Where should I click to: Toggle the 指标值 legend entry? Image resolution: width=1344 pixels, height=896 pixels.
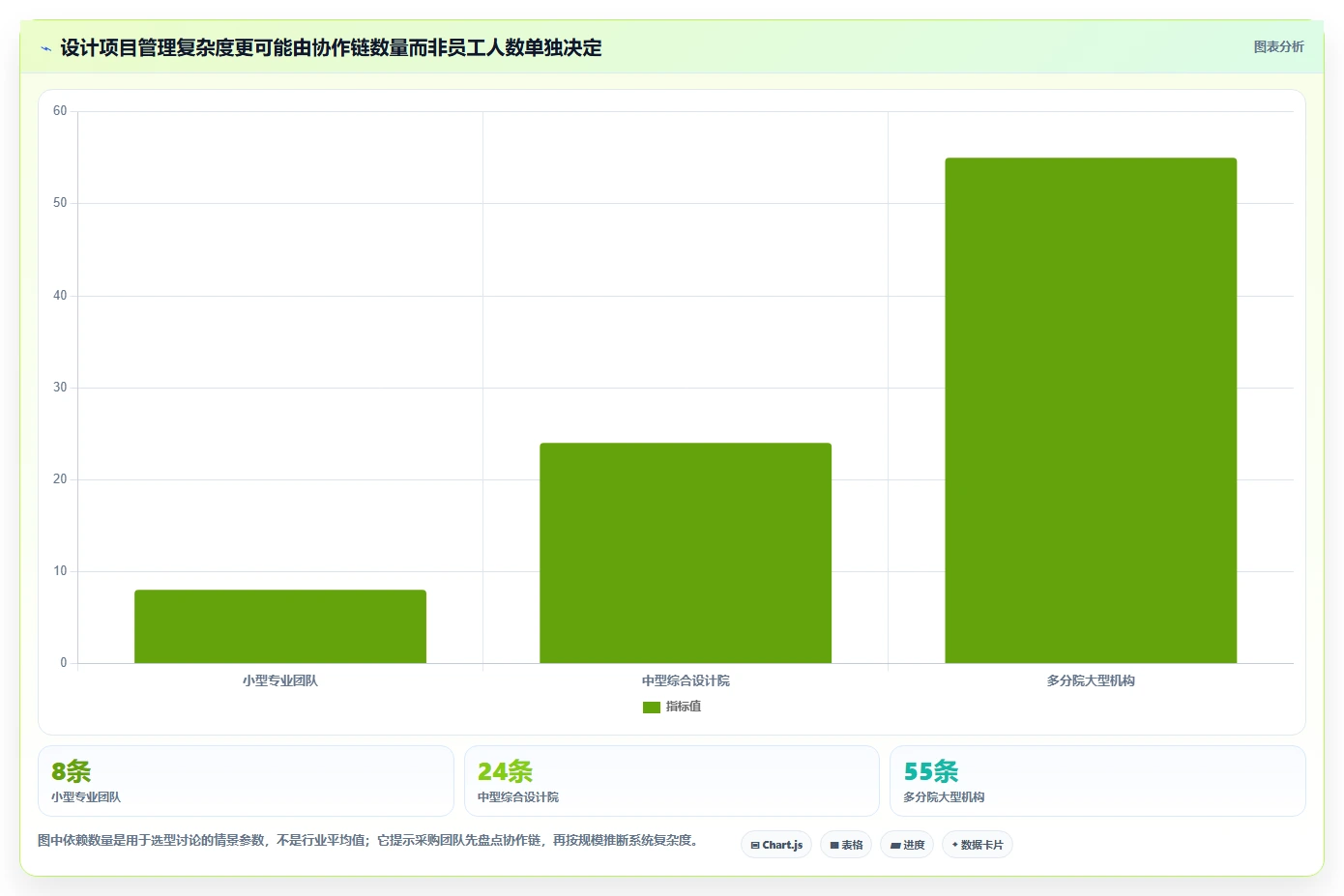672,707
